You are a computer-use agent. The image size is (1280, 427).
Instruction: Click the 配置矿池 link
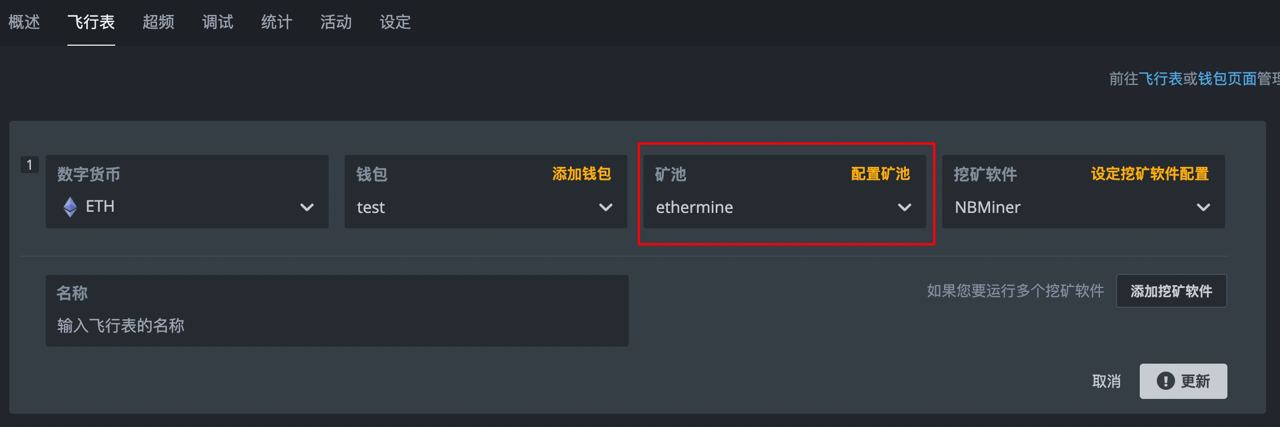[x=880, y=174]
